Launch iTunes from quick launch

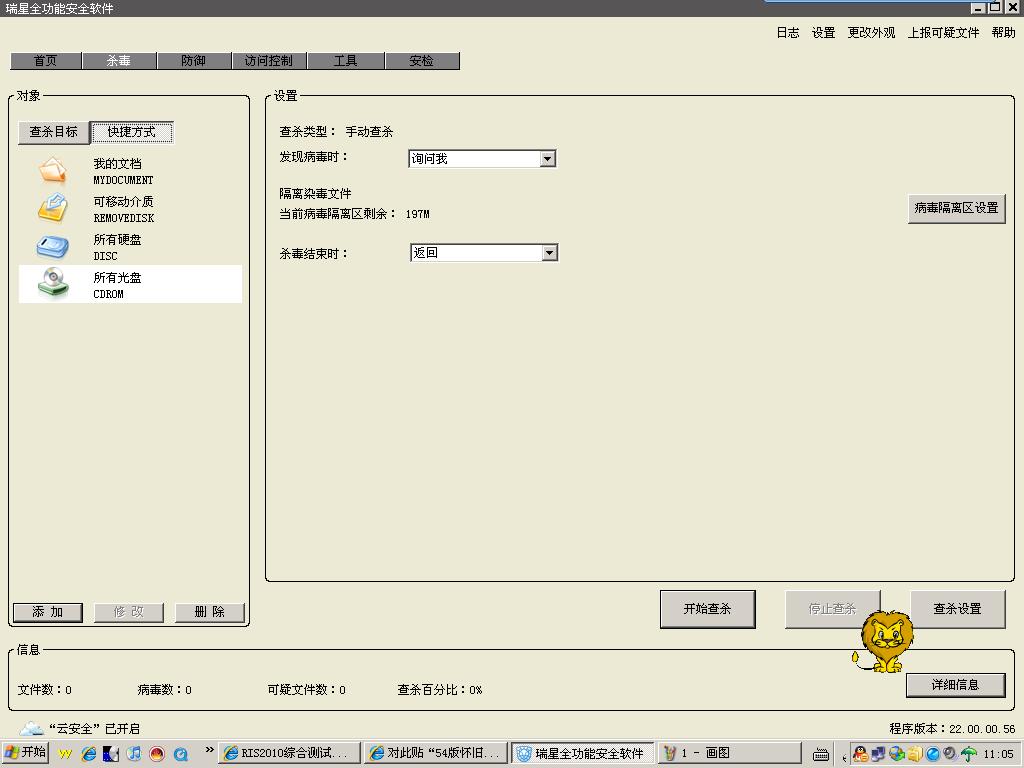pos(134,754)
